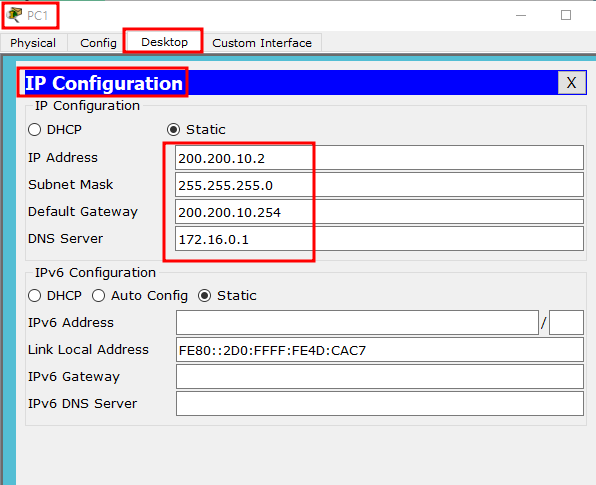This screenshot has height=485, width=596.
Task: Click the blue IP Configuration title text
Action: [104, 83]
